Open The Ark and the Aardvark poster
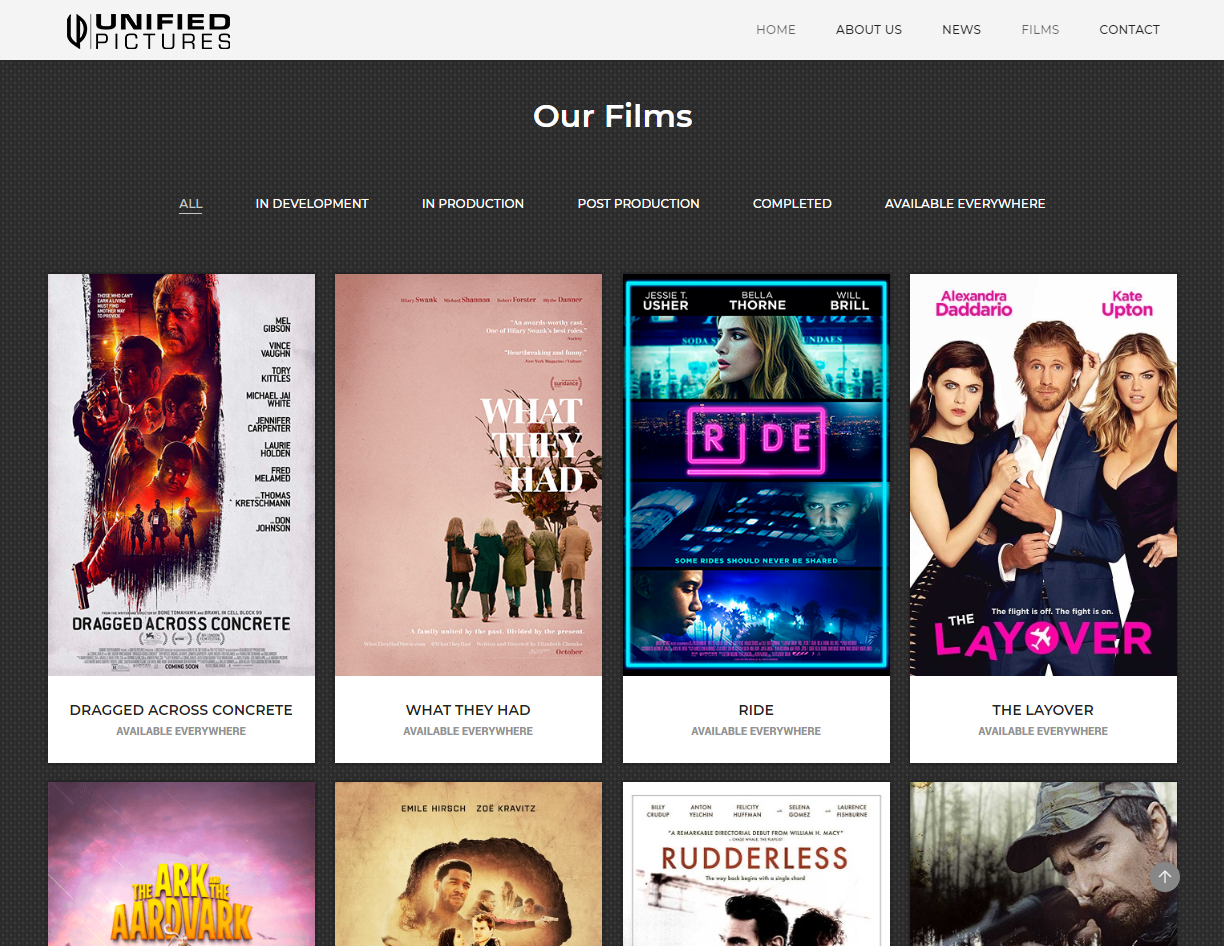The height and width of the screenshot is (946, 1224). [181, 864]
